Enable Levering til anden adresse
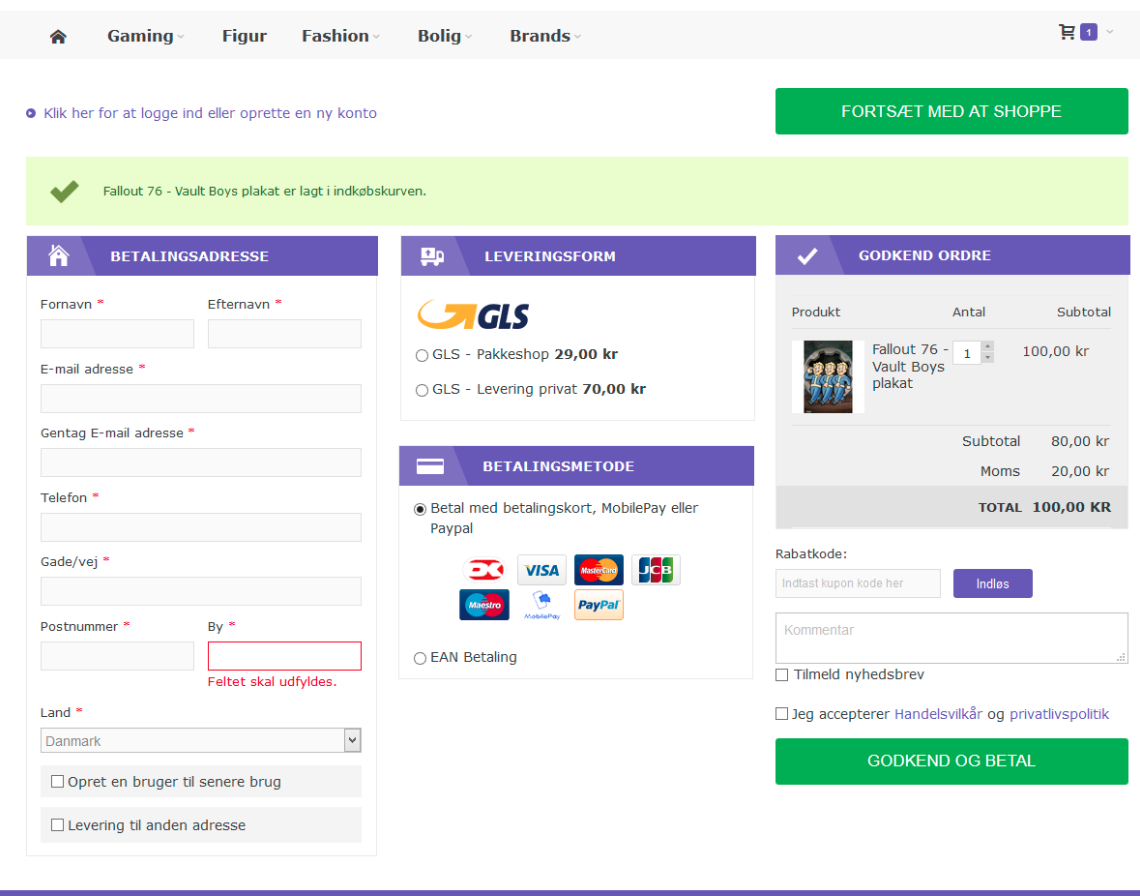This screenshot has height=896, width=1140. coord(58,825)
